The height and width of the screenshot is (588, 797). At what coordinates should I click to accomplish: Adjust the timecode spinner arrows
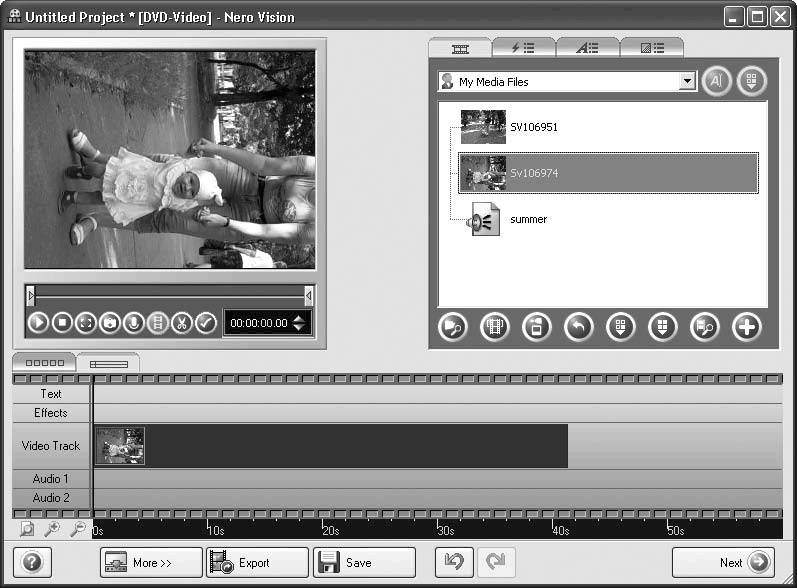pos(300,323)
